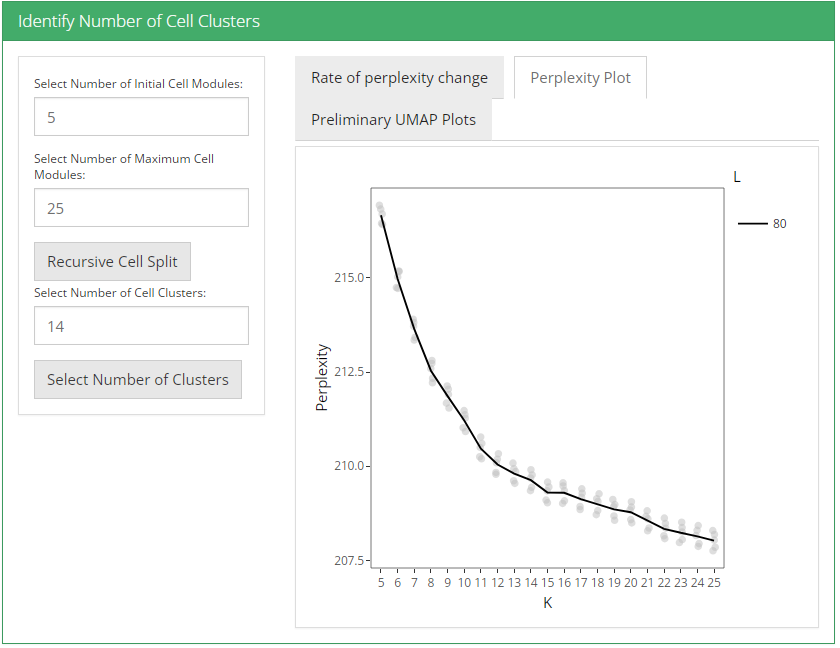The height and width of the screenshot is (648, 840).
Task: Click the Initial Cell Modules input field
Action: coord(141,117)
